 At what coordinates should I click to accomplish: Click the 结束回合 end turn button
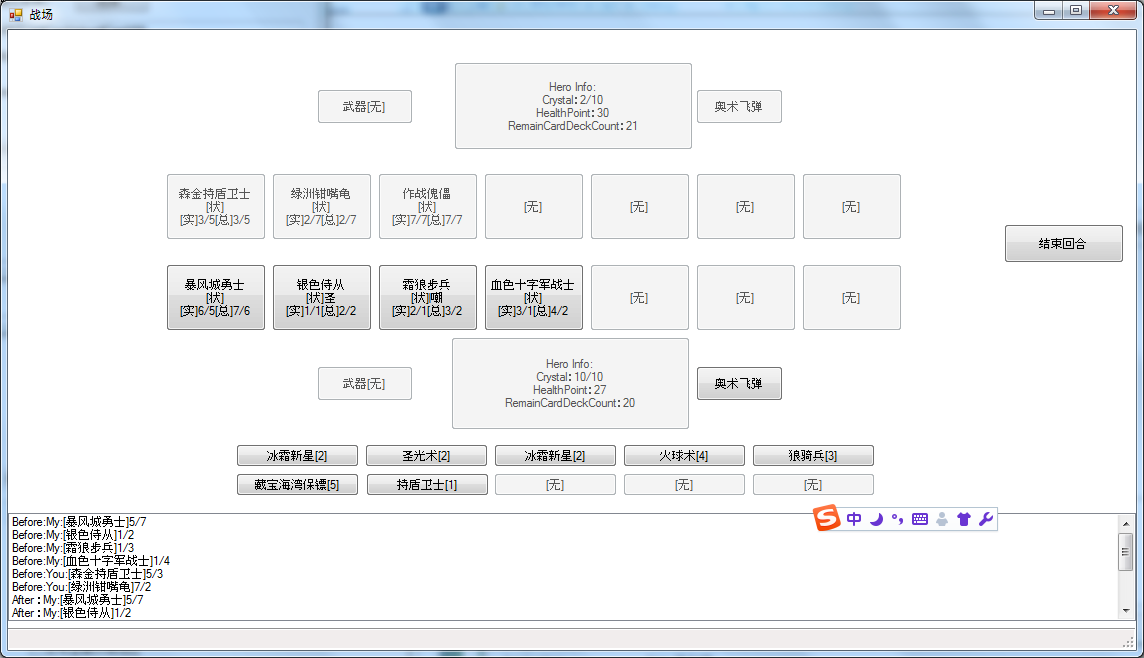pos(1063,244)
